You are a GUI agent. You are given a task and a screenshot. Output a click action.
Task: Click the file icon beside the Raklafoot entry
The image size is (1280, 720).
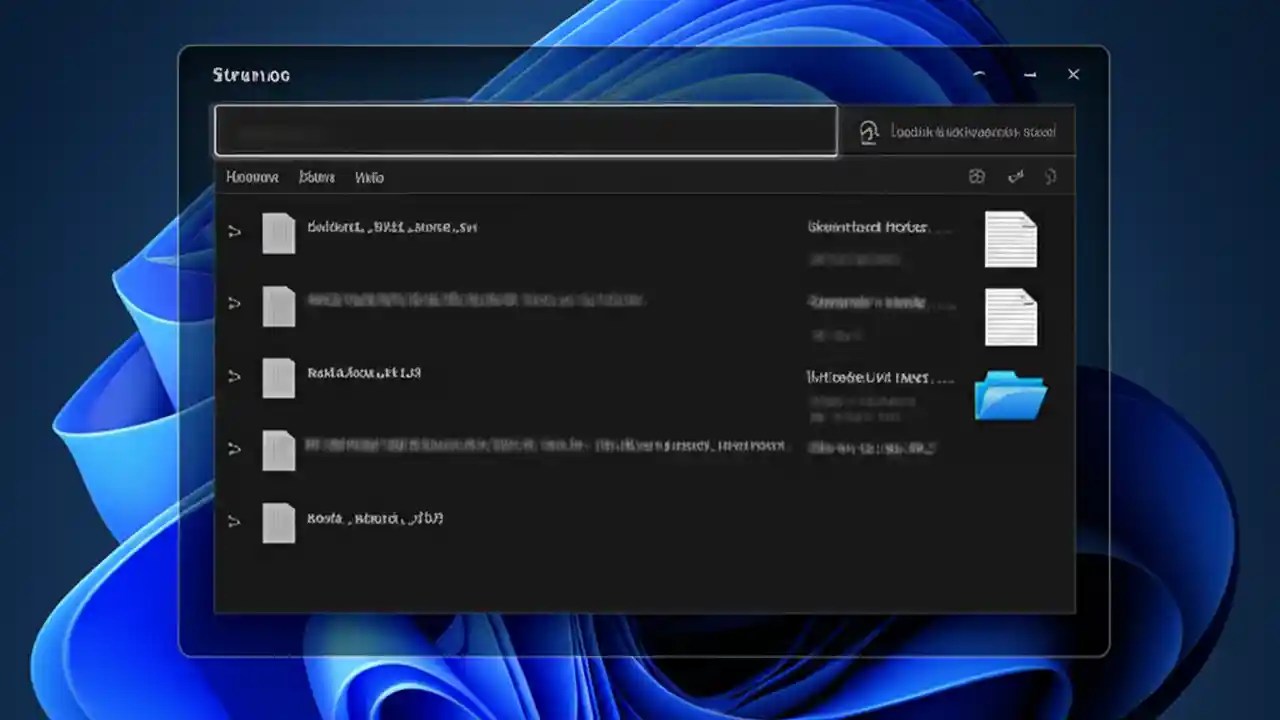[x=279, y=377]
